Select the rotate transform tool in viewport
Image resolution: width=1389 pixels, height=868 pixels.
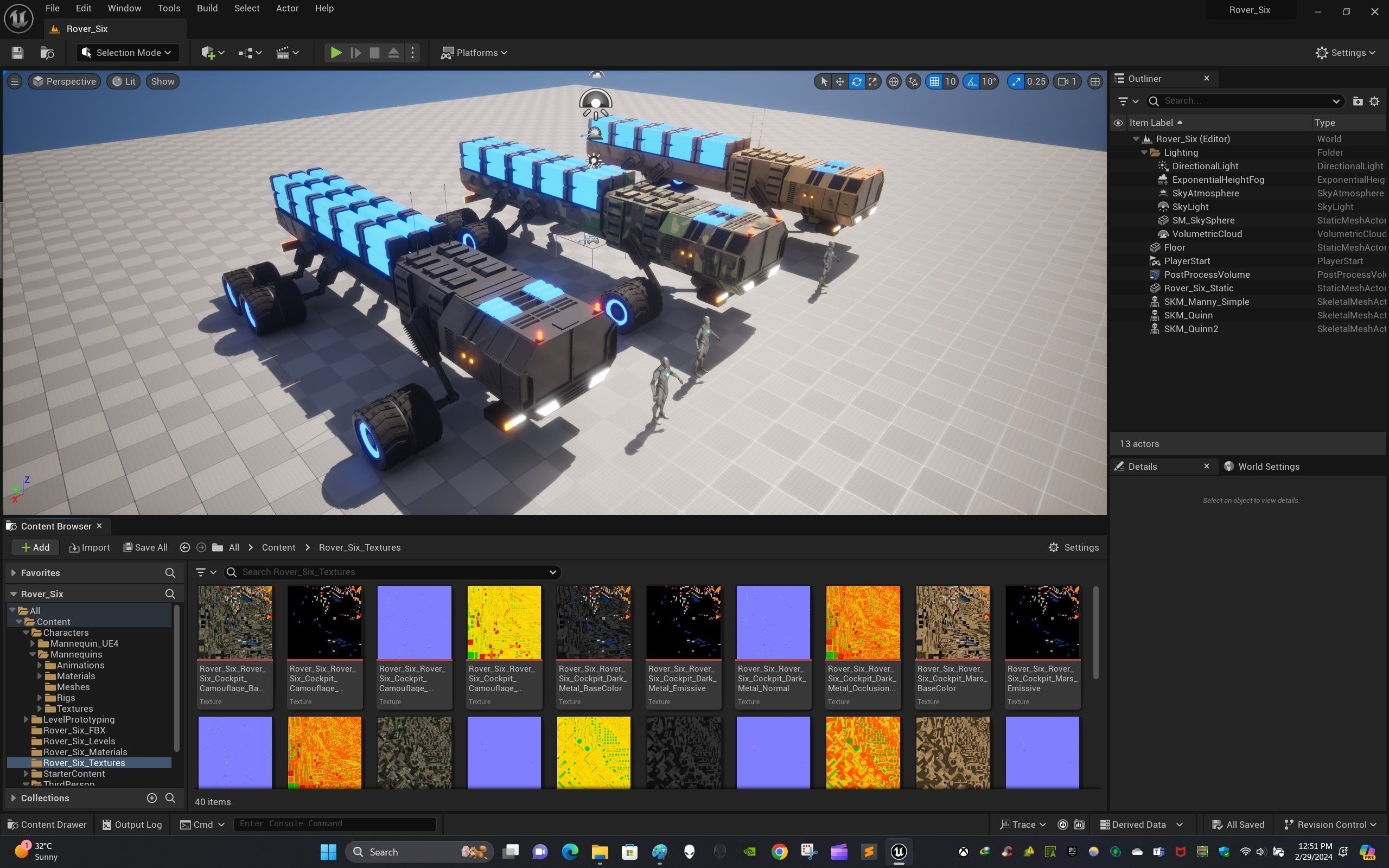pyautogui.click(x=856, y=81)
